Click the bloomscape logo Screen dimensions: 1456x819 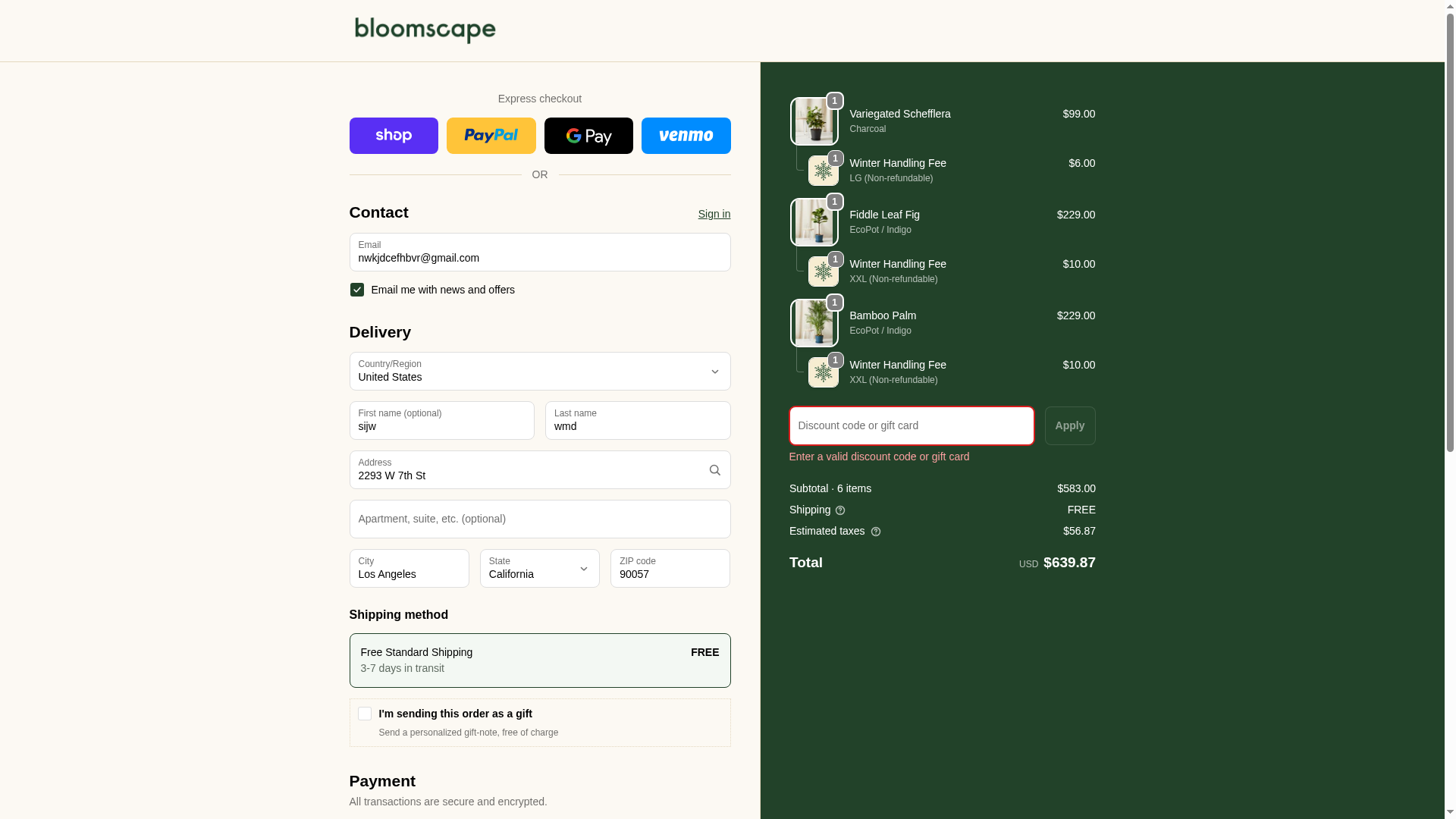click(x=425, y=30)
